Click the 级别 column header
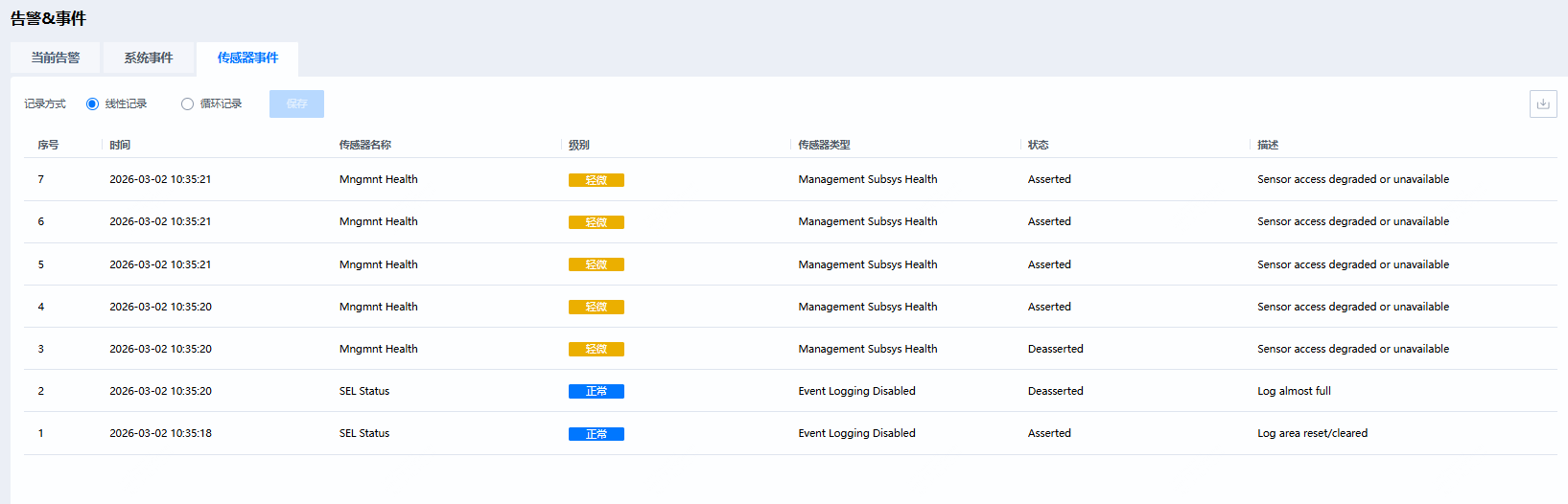The height and width of the screenshot is (504, 1568). tap(579, 145)
